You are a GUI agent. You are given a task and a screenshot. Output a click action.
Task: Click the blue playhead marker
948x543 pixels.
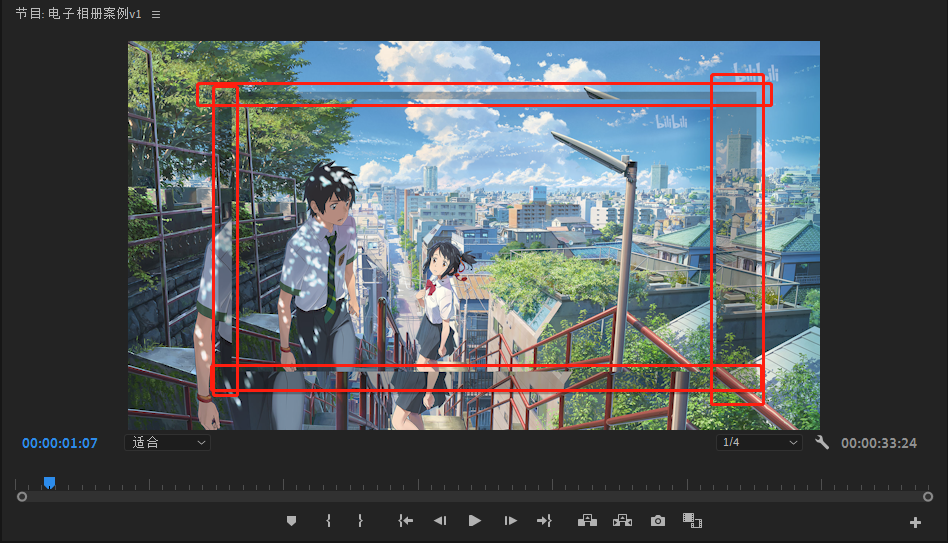[x=50, y=482]
